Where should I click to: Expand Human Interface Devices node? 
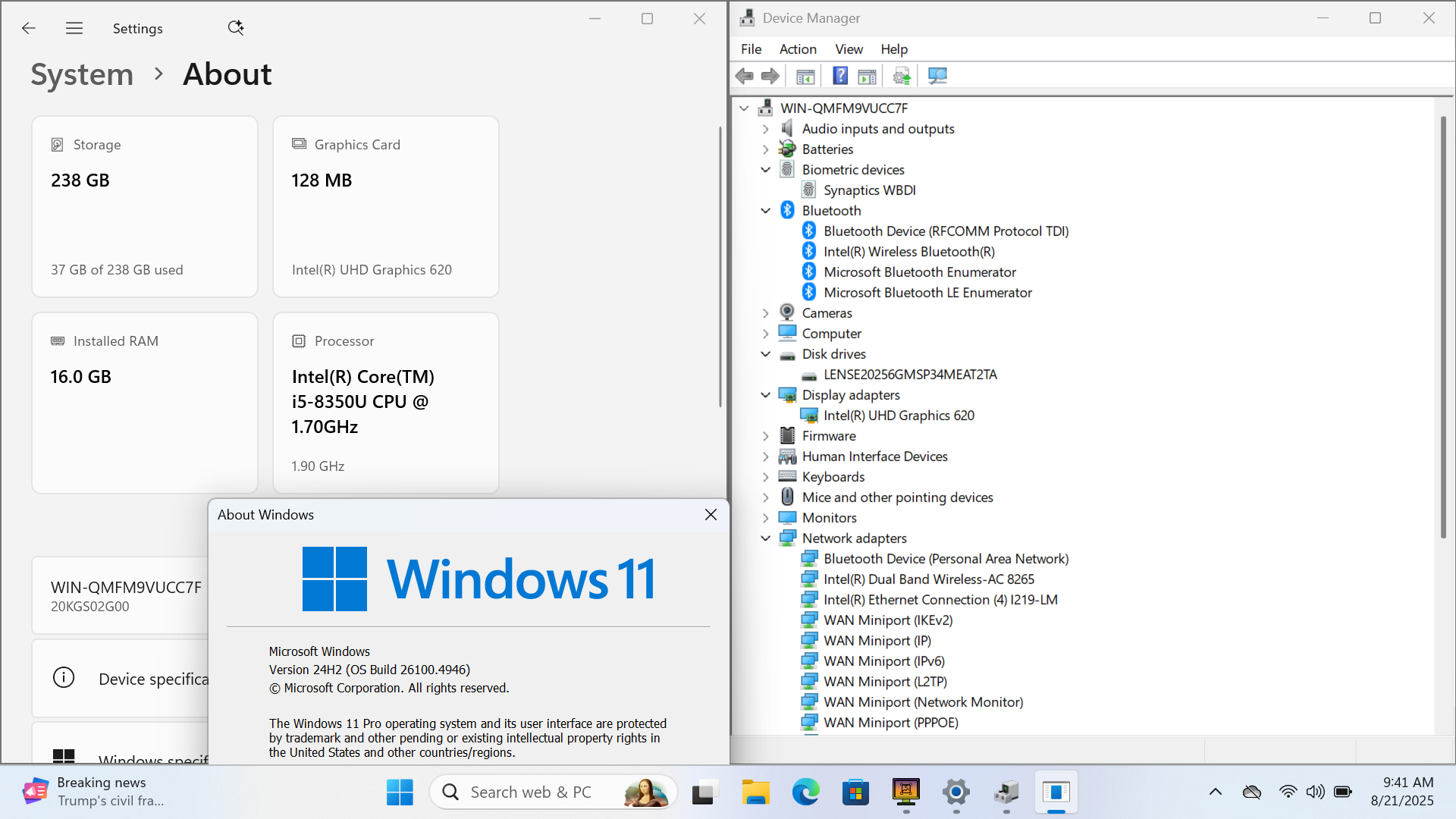pos(766,457)
